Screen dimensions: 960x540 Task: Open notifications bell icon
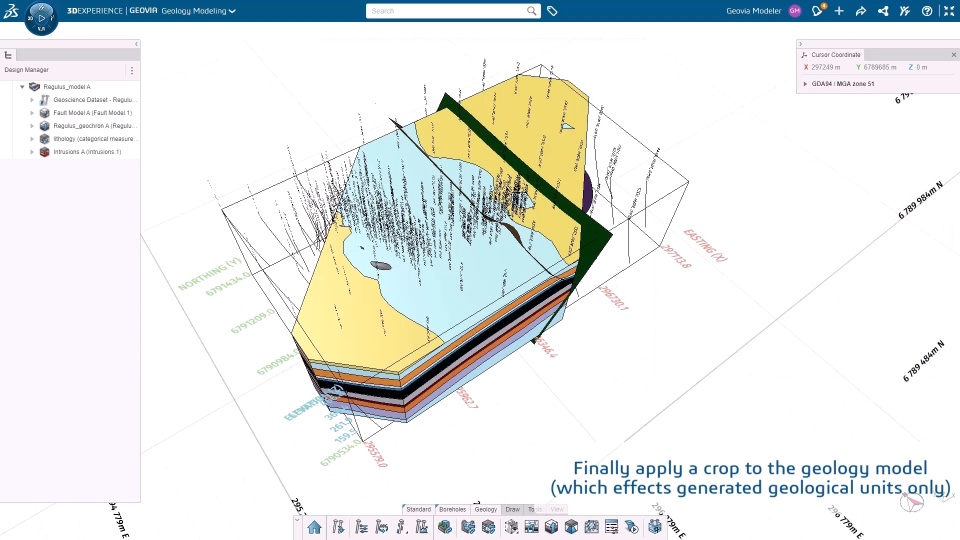coord(818,11)
